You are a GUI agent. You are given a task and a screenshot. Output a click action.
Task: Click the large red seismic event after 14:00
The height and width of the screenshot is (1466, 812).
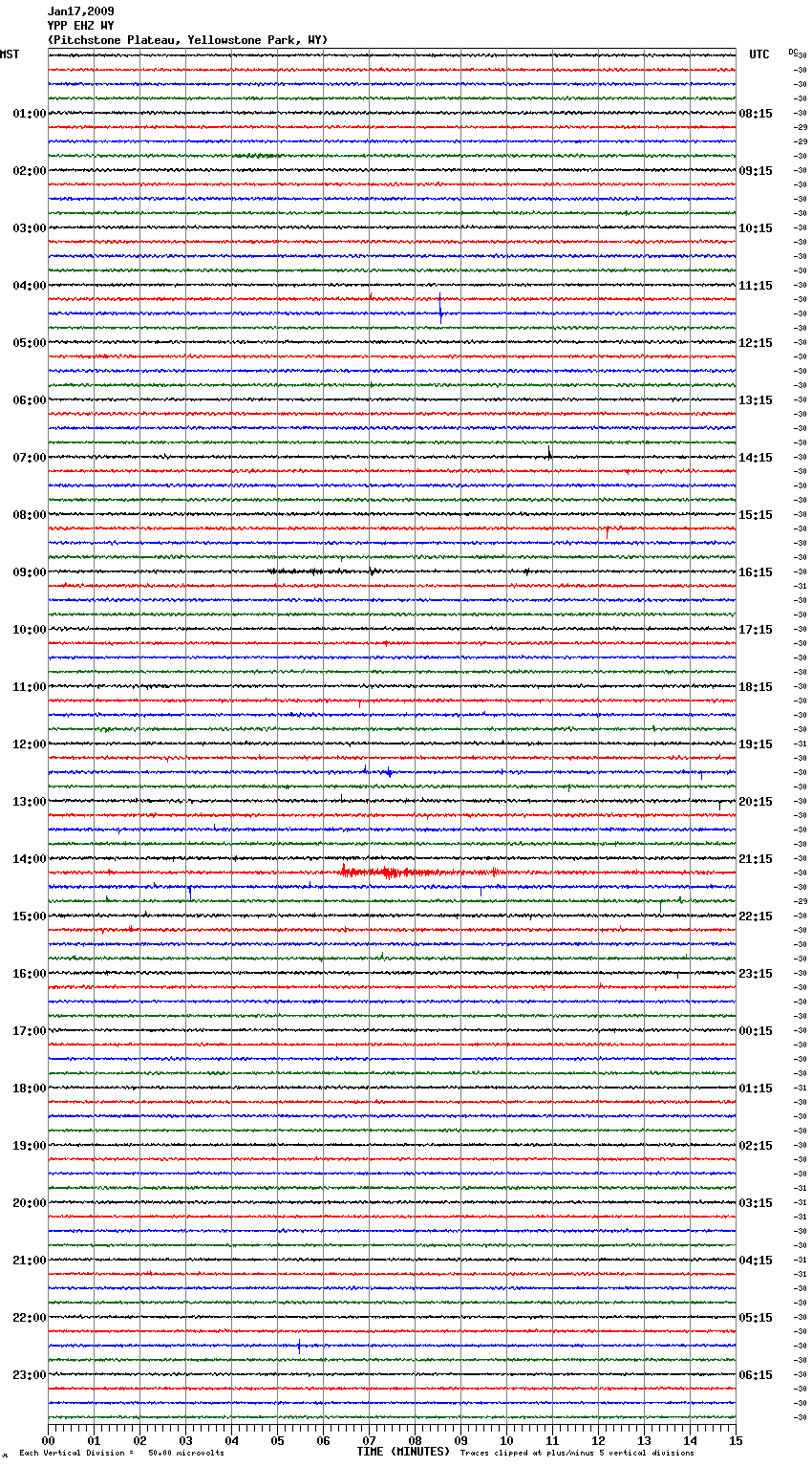(420, 872)
